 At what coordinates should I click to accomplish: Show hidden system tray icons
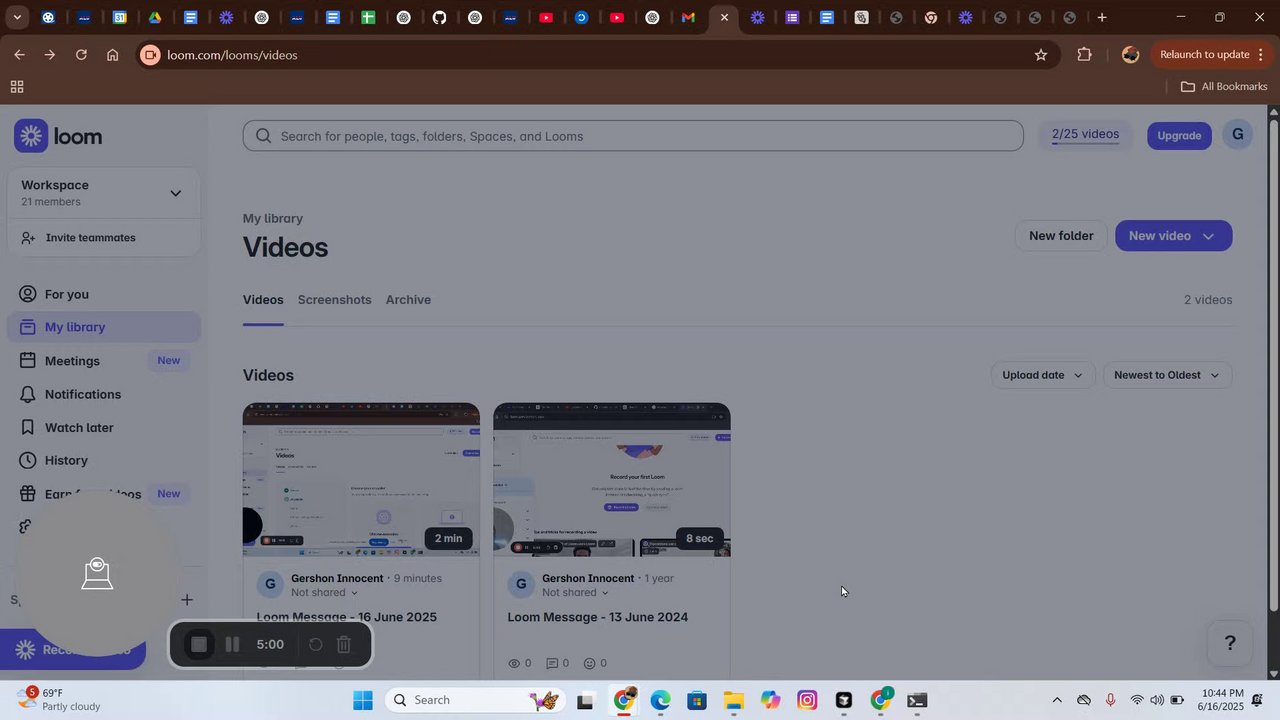pyautogui.click(x=1057, y=700)
